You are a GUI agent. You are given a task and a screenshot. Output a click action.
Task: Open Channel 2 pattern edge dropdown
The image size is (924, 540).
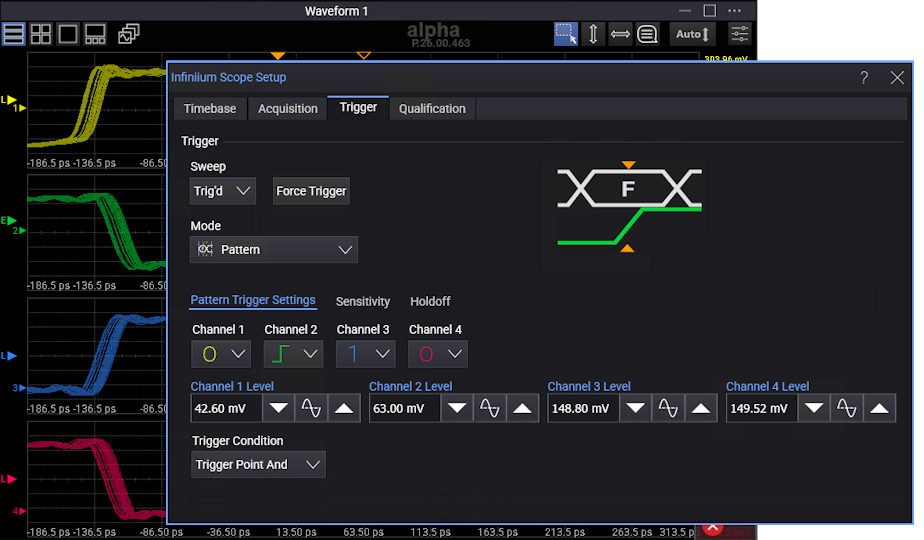tap(293, 354)
